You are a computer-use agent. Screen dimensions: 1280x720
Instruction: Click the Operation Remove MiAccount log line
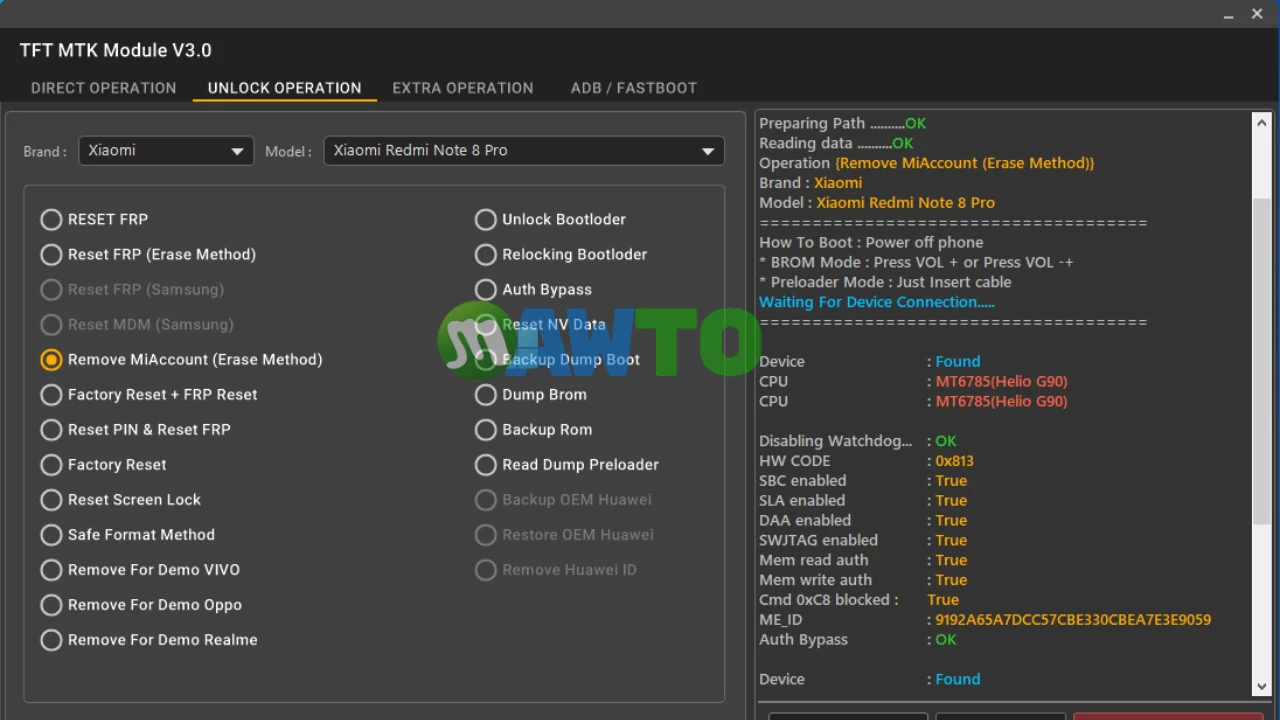[927, 163]
